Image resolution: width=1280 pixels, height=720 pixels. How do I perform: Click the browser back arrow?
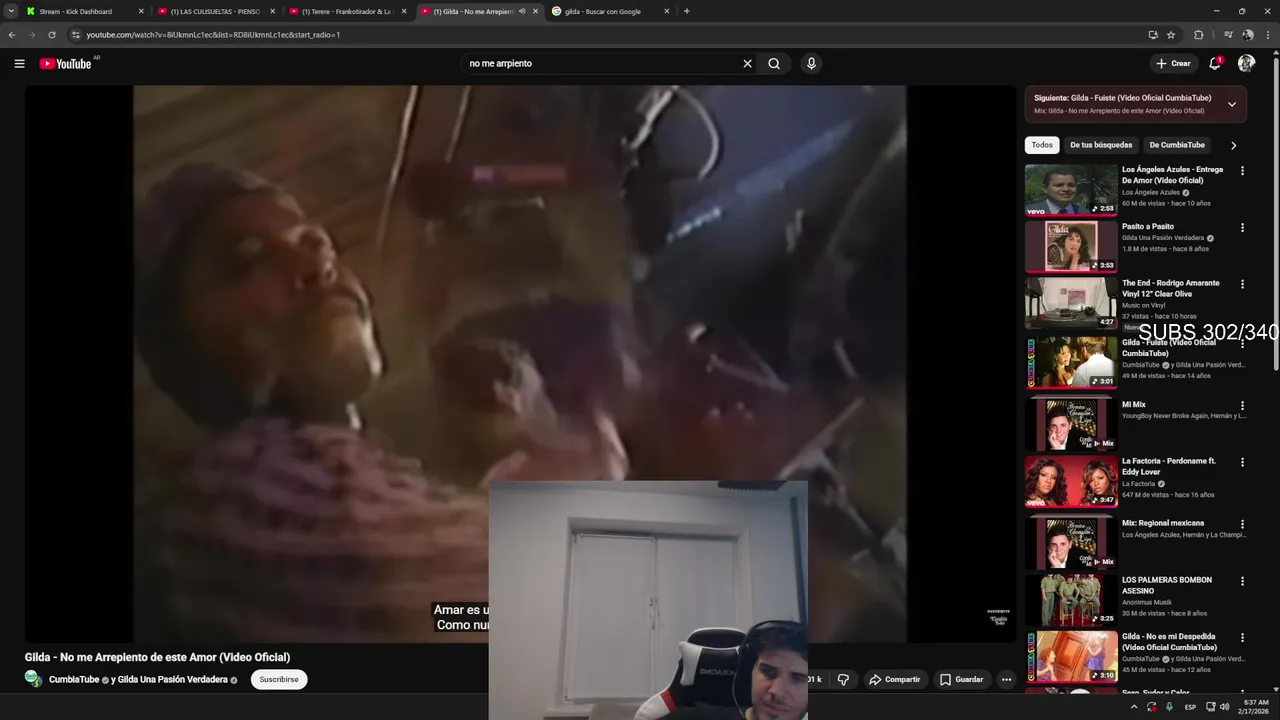tap(12, 34)
